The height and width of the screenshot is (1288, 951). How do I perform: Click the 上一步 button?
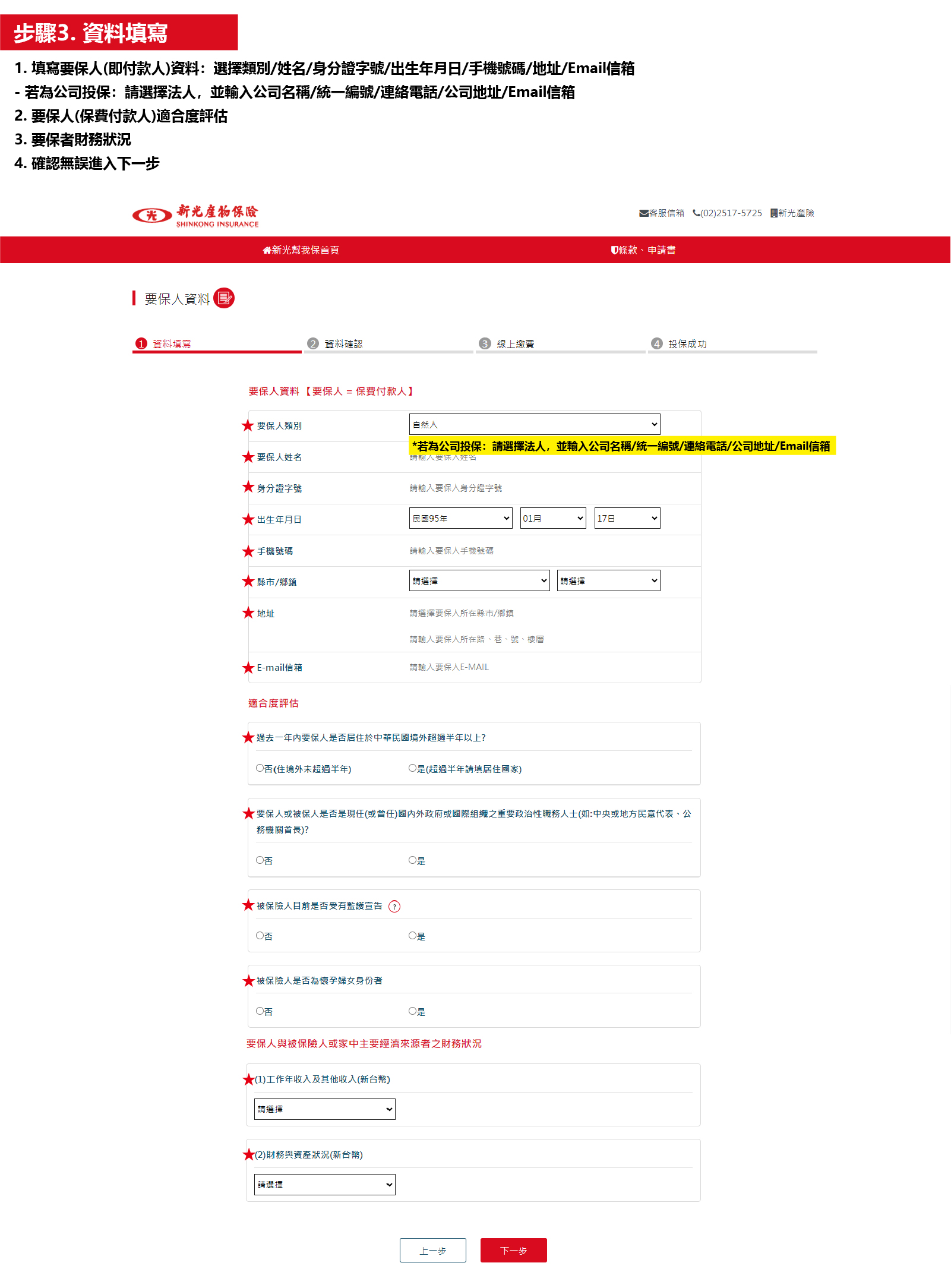tap(433, 1251)
